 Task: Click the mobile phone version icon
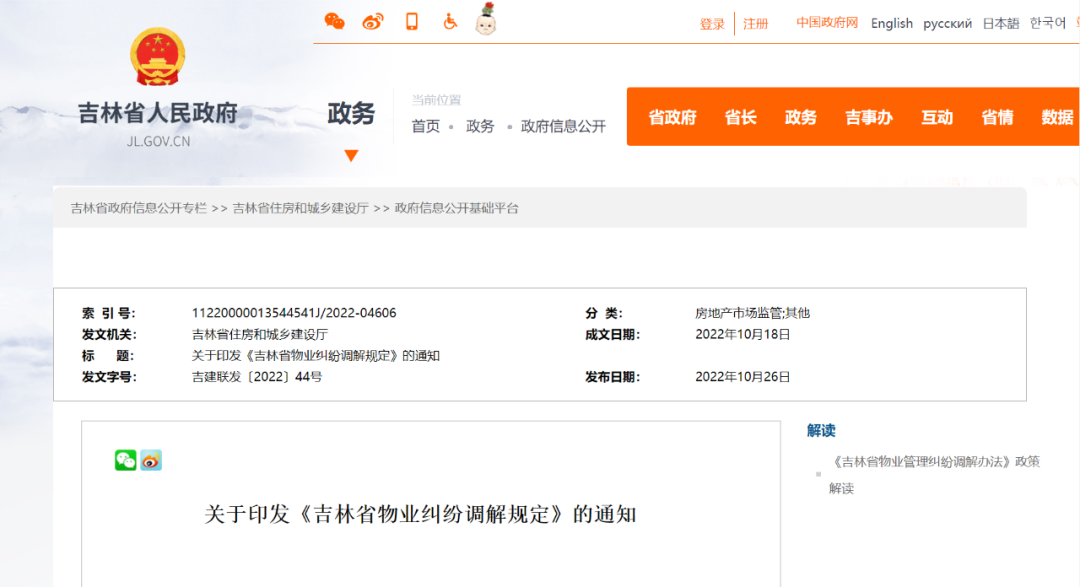click(x=411, y=22)
